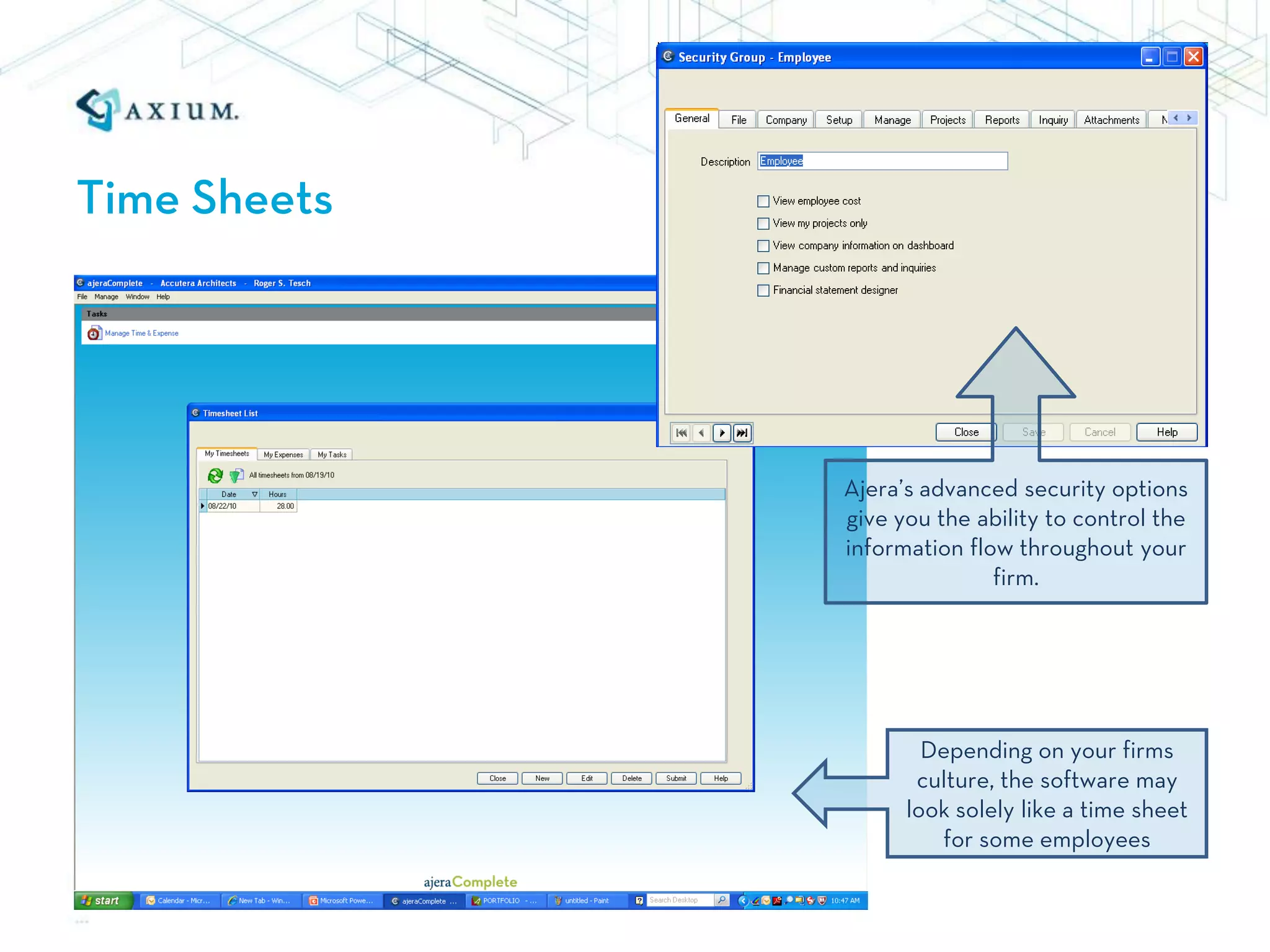This screenshot has width=1270, height=952.
Task: Jump to the last record arrow
Action: click(x=742, y=433)
